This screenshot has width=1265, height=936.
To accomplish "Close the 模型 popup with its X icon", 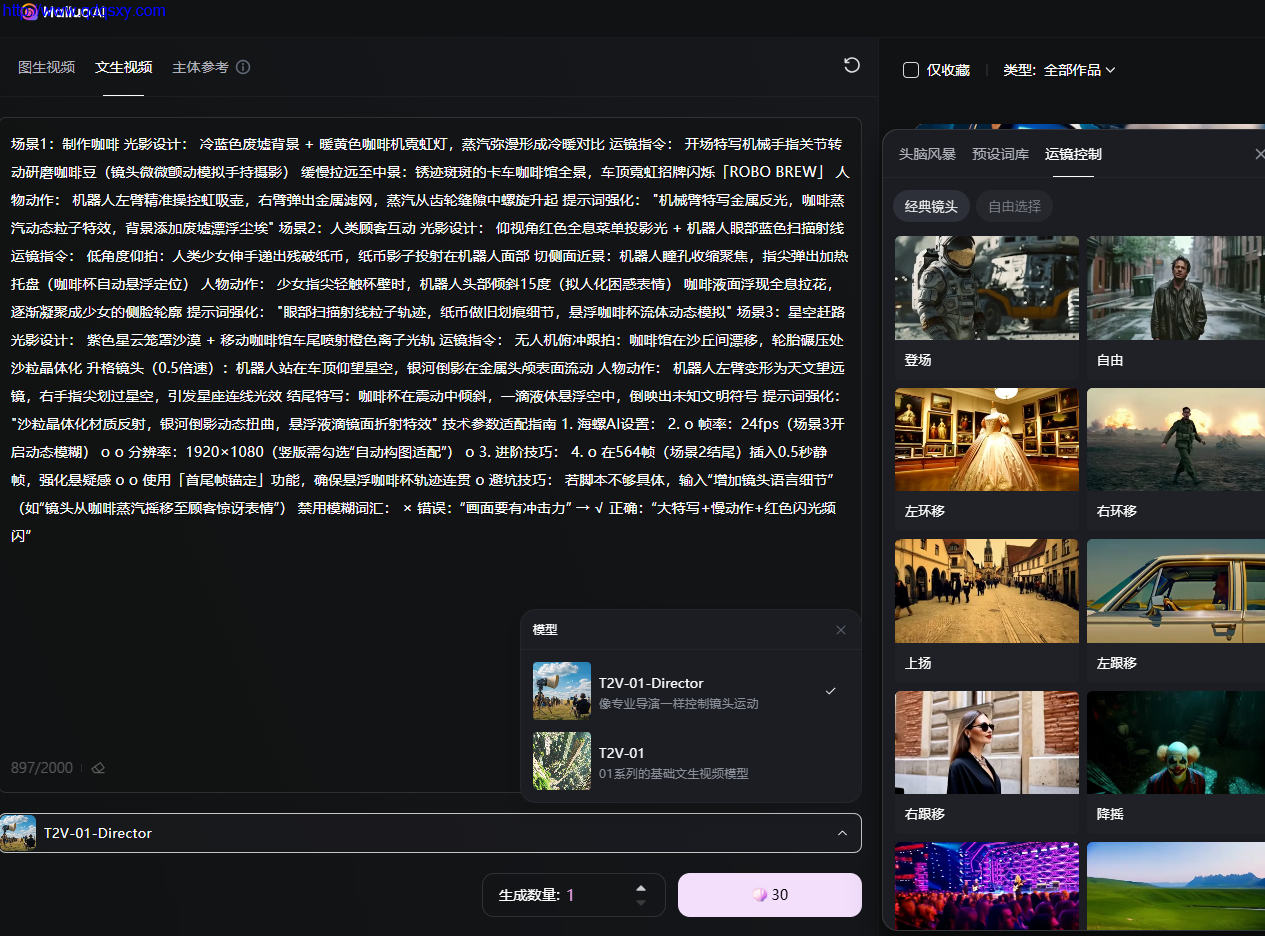I will 840,630.
